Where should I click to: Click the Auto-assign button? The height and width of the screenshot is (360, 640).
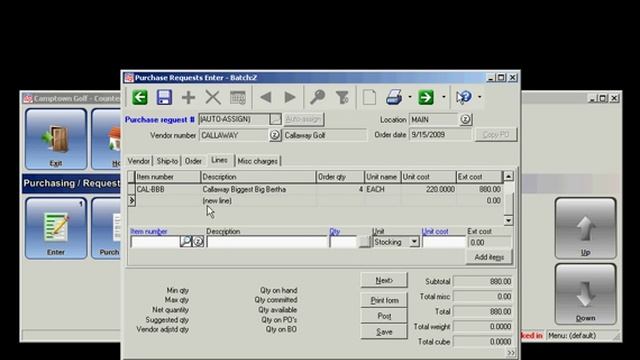click(x=303, y=119)
